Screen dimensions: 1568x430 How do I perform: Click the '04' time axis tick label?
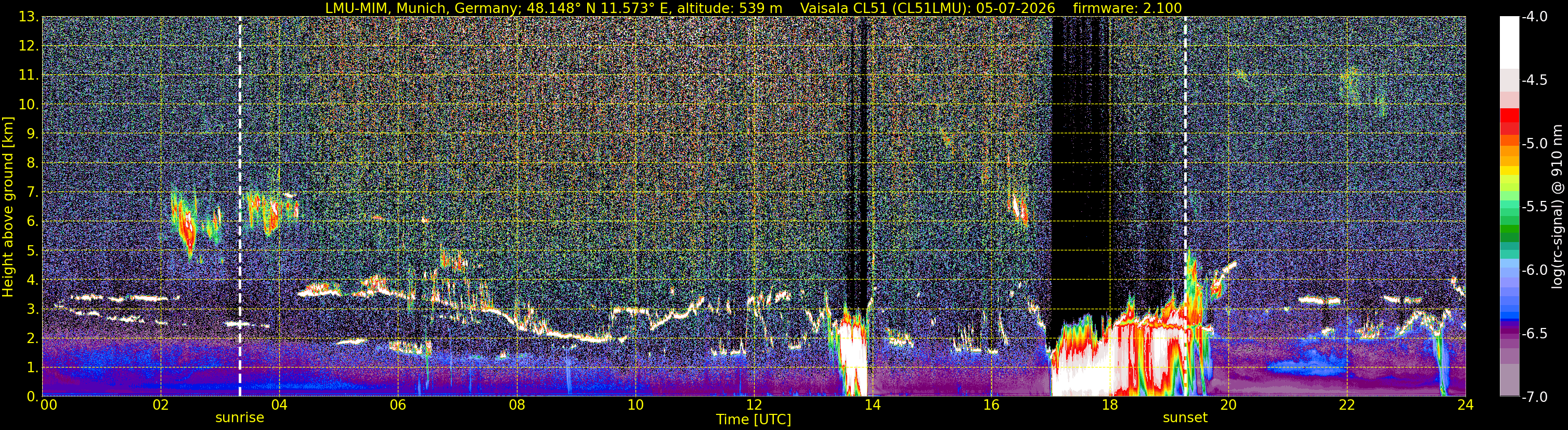[x=279, y=405]
